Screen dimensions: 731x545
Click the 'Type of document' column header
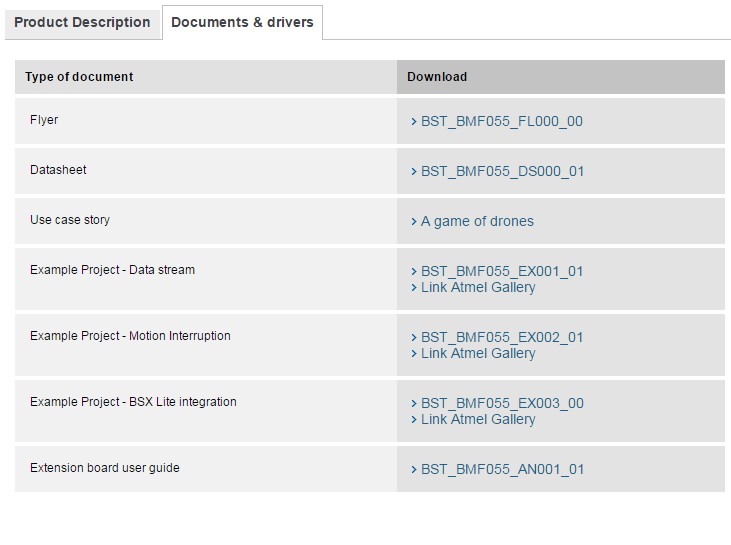(79, 77)
